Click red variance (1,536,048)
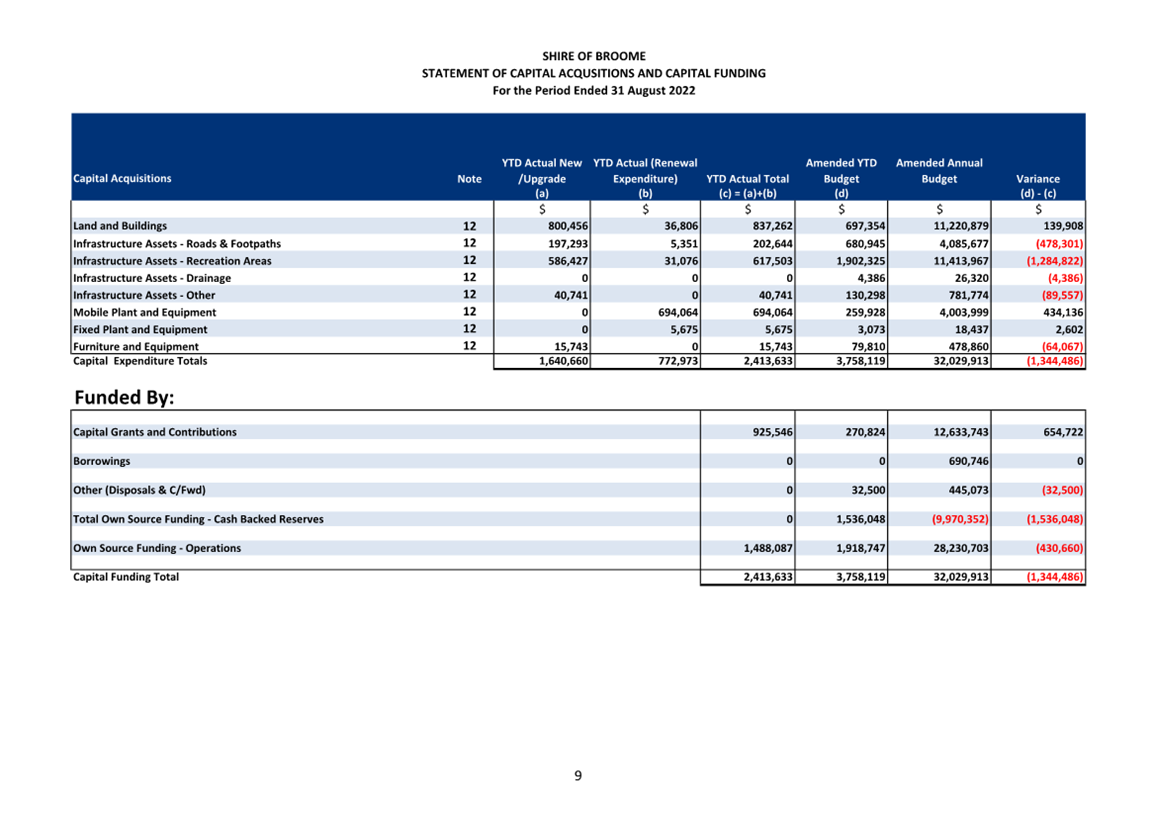The image size is (1156, 817). pyautogui.click(x=1055, y=520)
